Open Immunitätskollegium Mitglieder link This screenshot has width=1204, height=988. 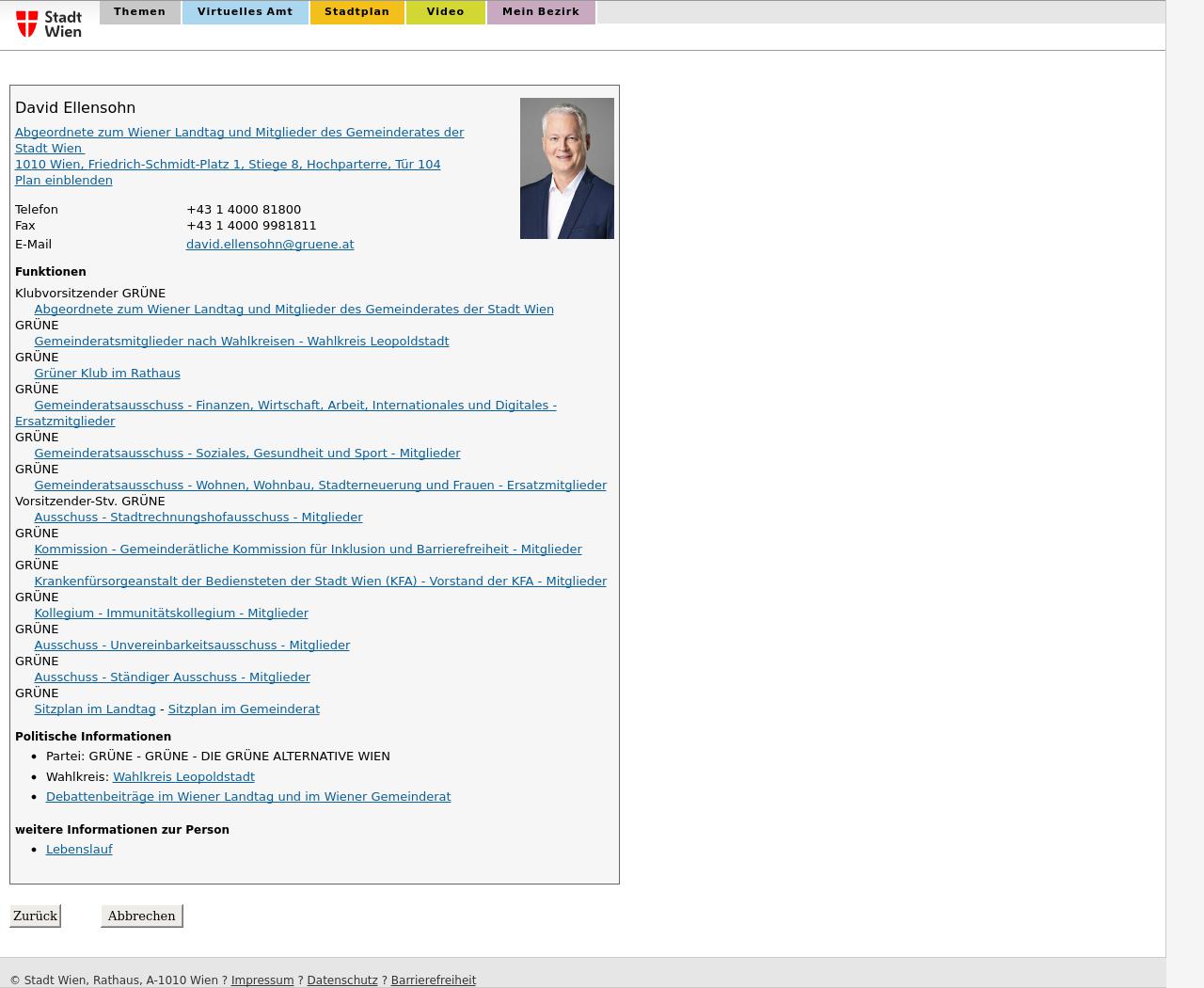click(171, 614)
